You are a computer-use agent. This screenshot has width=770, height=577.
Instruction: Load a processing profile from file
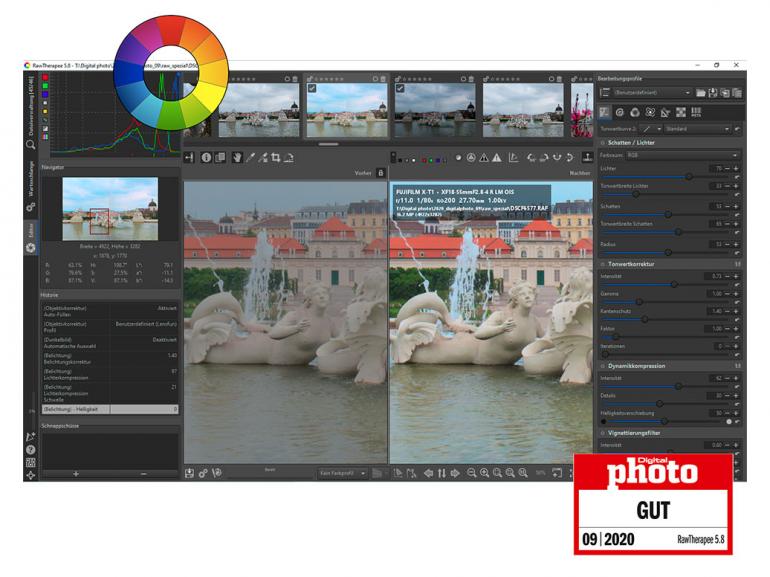coord(701,92)
